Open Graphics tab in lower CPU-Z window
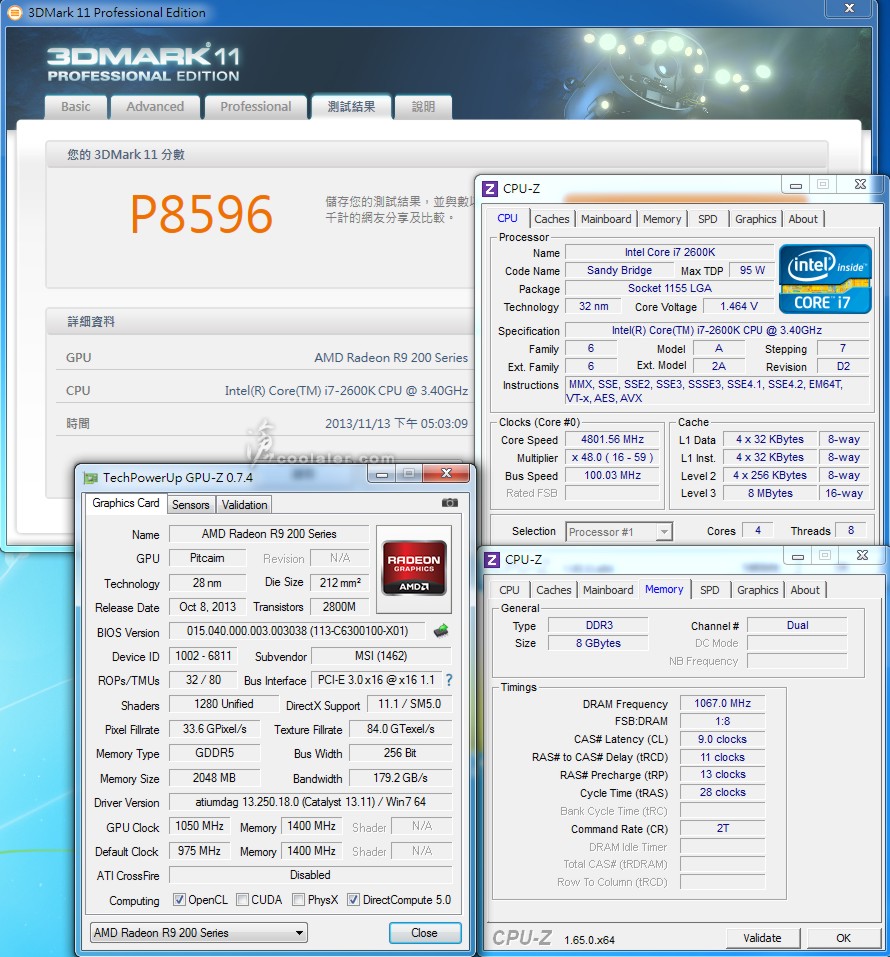Viewport: 890px width, 957px height. coord(758,590)
